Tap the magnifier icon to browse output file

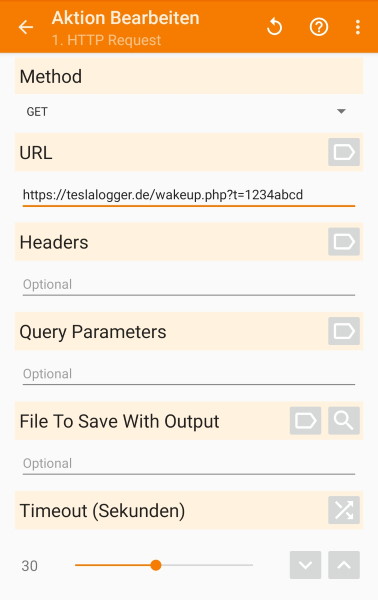point(344,421)
